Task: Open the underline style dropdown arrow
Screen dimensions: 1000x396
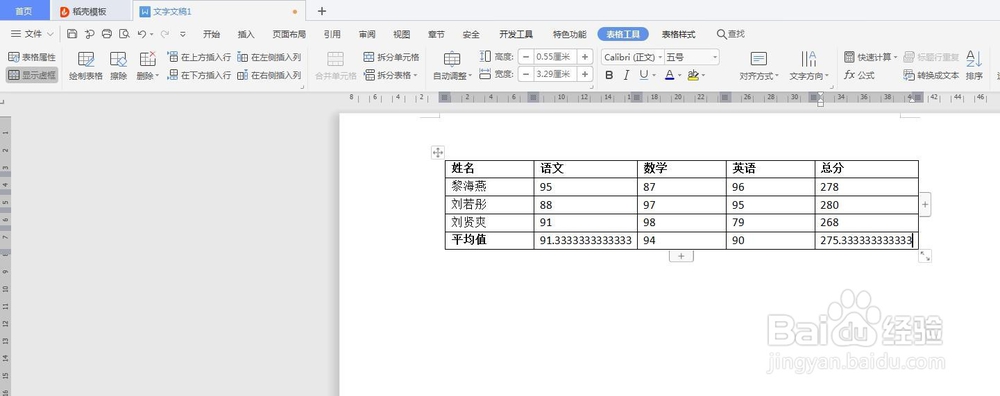Action: tap(654, 76)
